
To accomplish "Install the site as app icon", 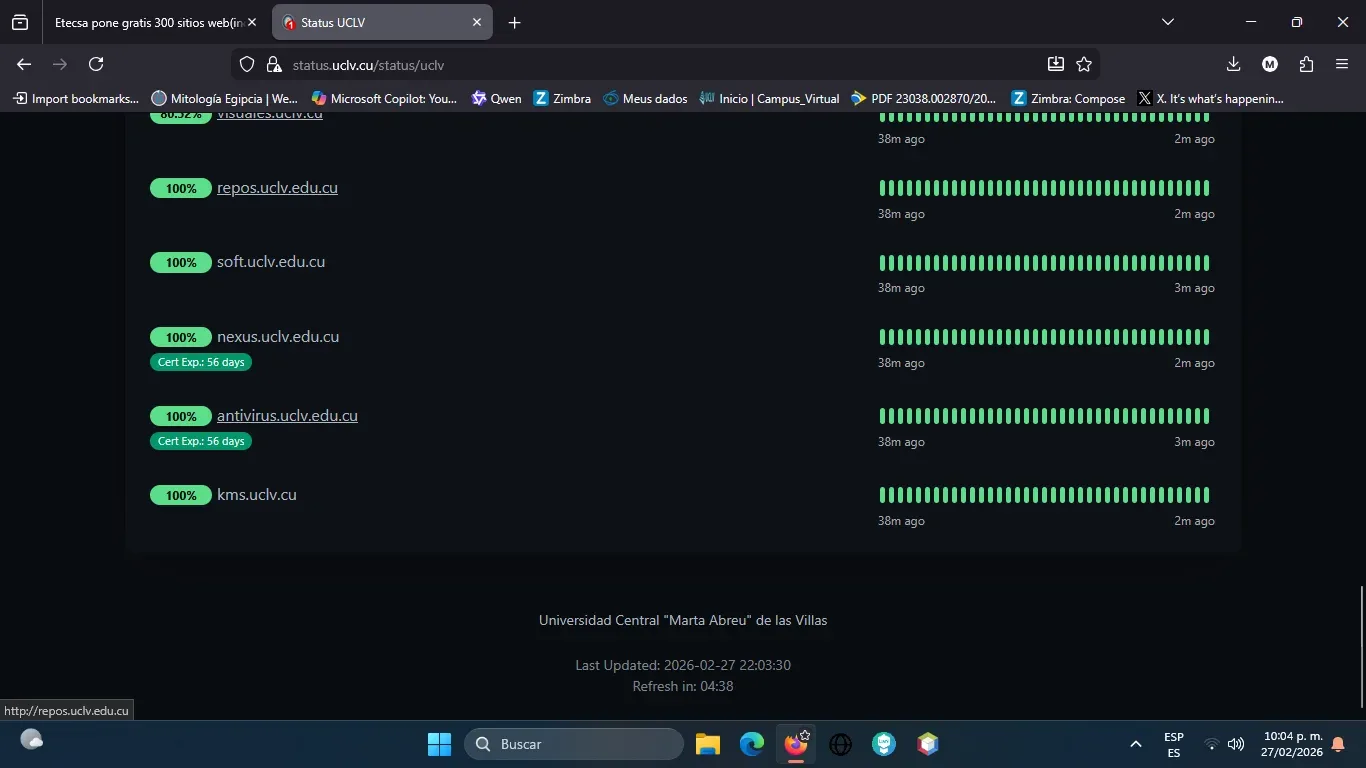I will [1056, 65].
